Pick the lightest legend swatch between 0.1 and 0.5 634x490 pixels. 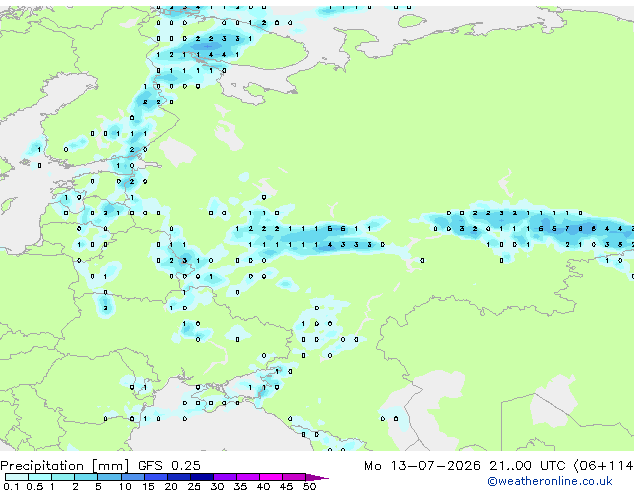[x=17, y=477]
